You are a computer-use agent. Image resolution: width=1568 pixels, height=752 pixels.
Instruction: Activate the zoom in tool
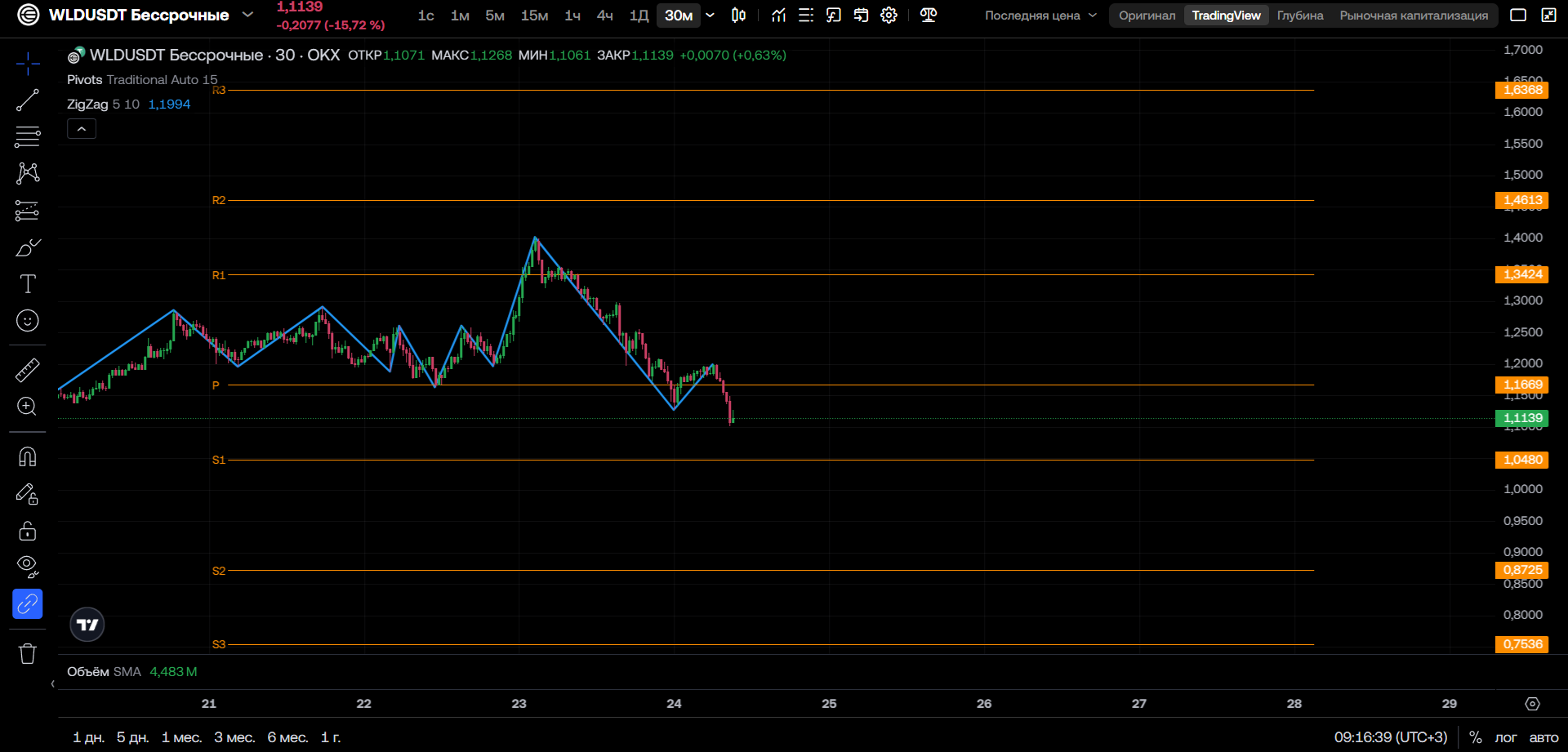pyautogui.click(x=27, y=407)
